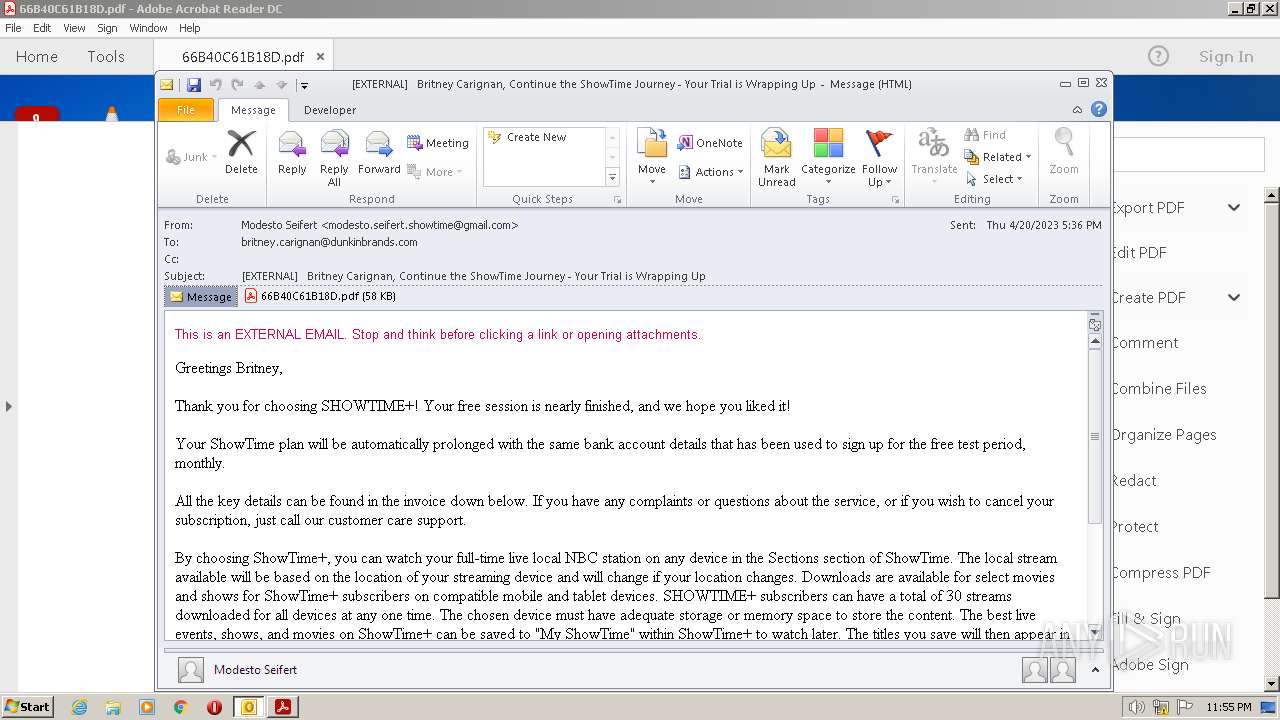This screenshot has width=1280, height=720.
Task: Click the message scrollbar up arrow
Action: (1095, 341)
